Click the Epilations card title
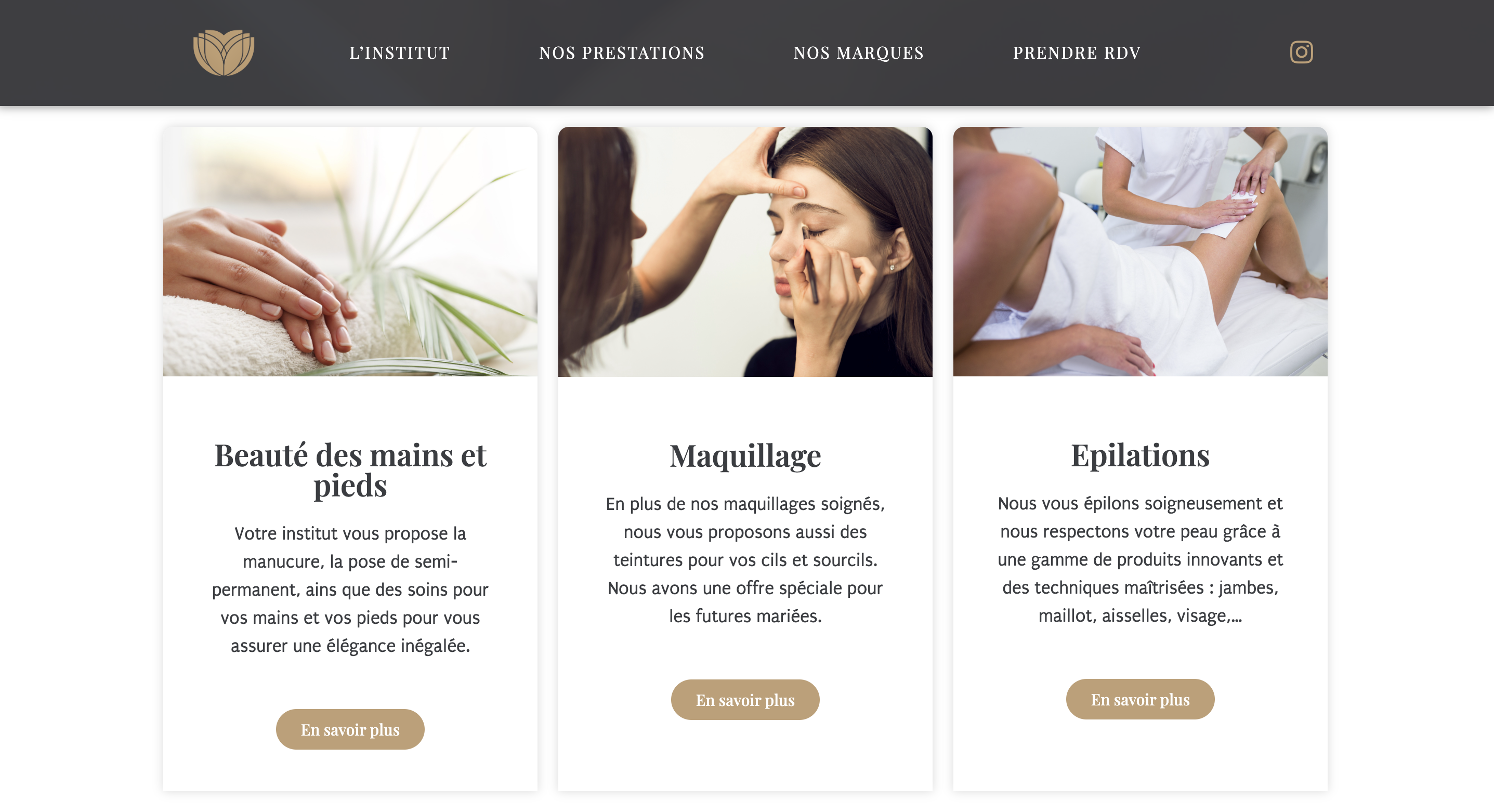1494x812 pixels. (1140, 455)
